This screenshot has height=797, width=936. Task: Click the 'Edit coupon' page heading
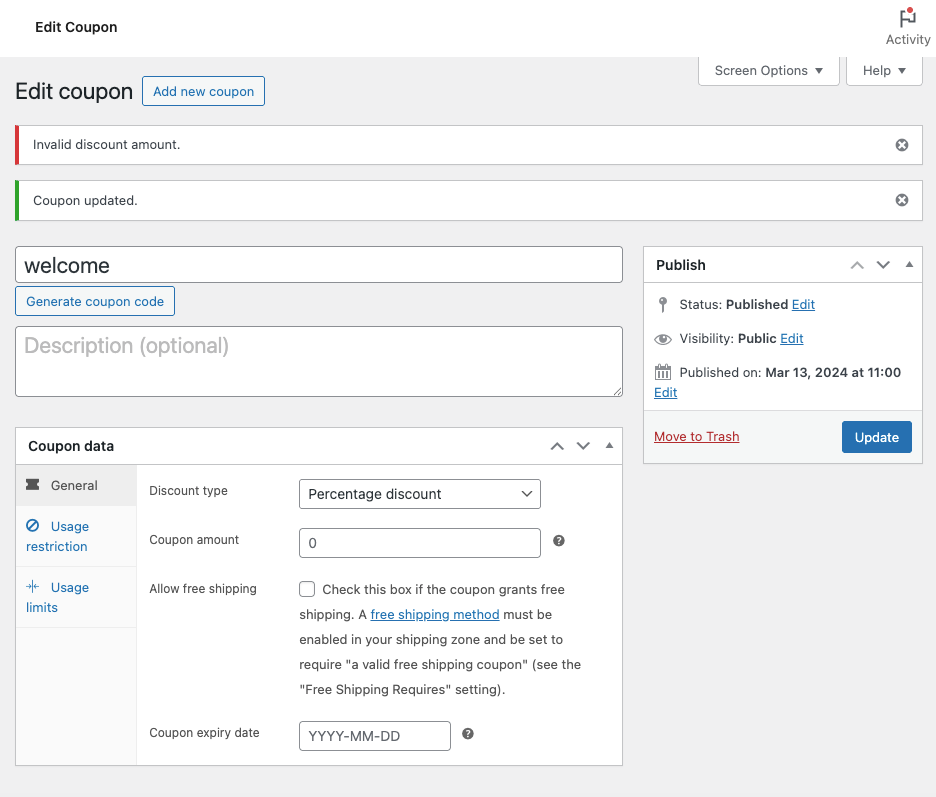pyautogui.click(x=74, y=91)
